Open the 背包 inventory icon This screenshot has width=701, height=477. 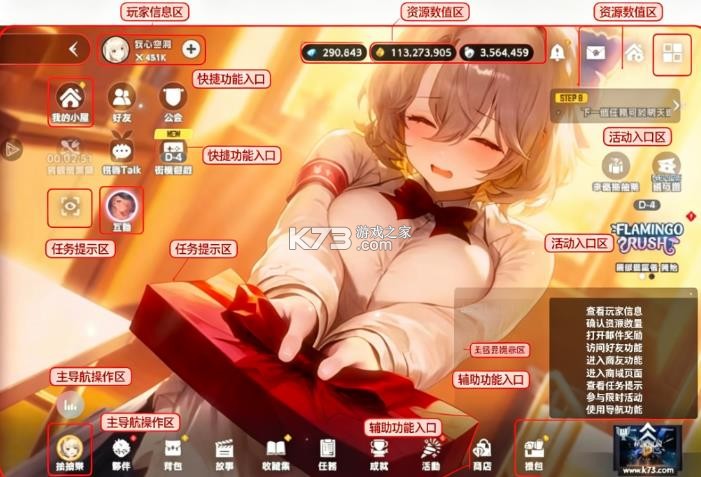click(x=173, y=454)
